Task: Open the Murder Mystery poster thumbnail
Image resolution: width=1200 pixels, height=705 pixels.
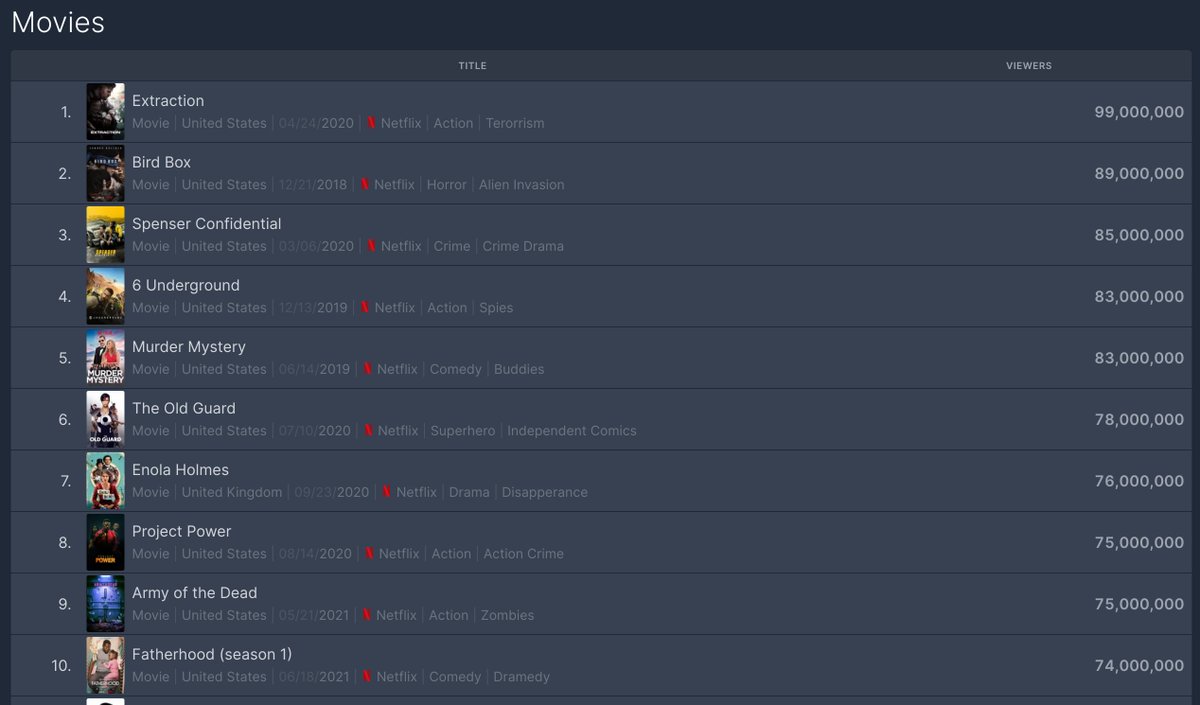Action: pos(106,357)
